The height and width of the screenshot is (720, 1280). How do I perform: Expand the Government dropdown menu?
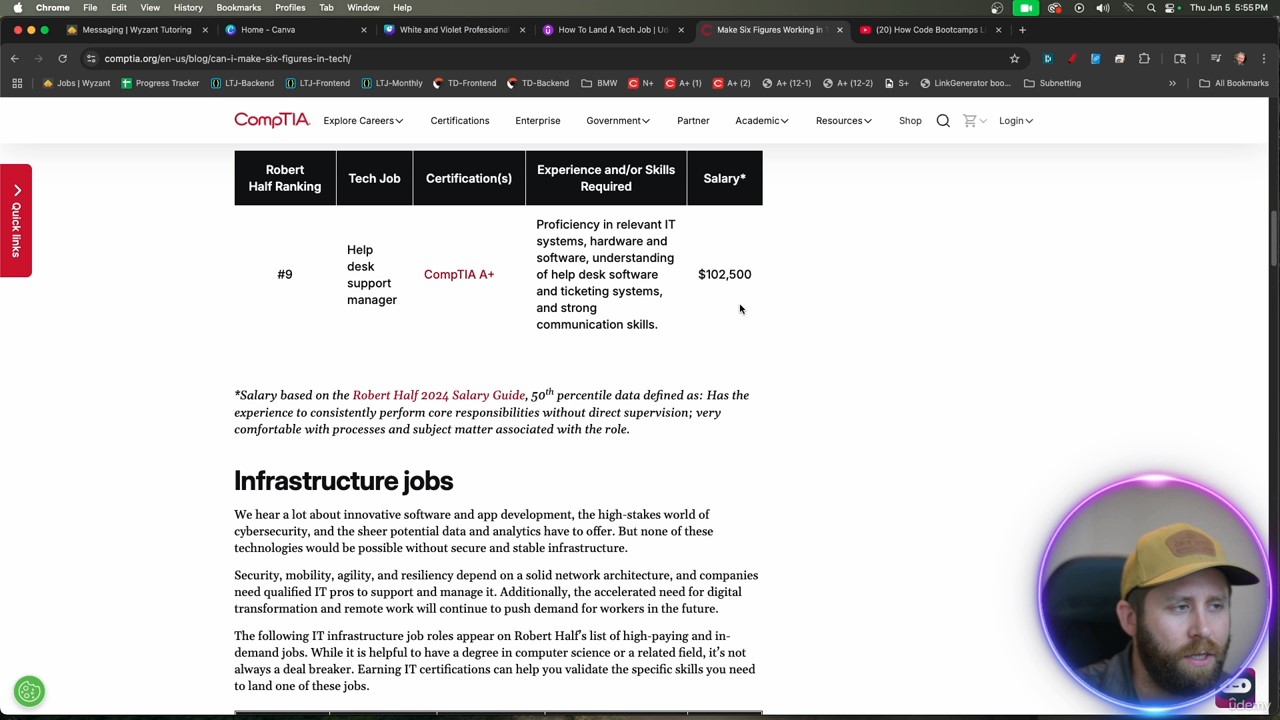pos(618,121)
